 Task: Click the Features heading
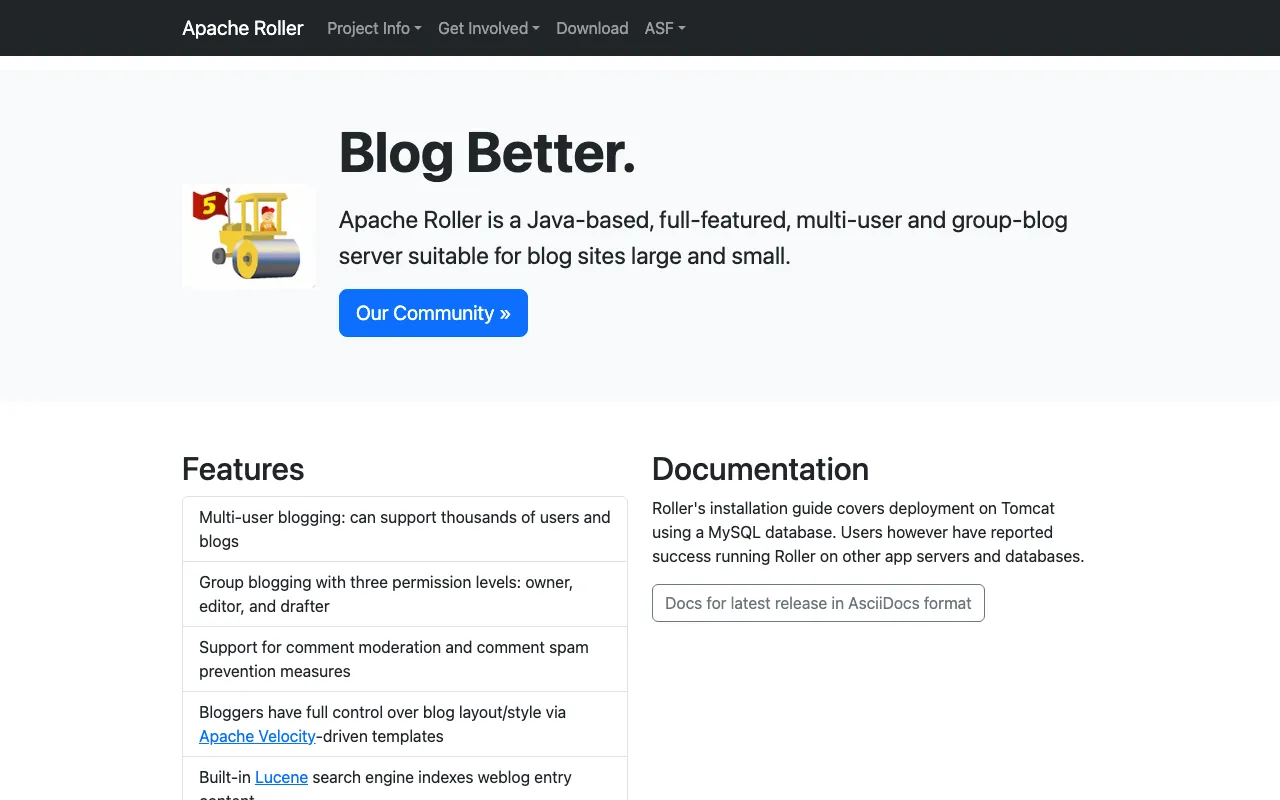click(x=243, y=469)
